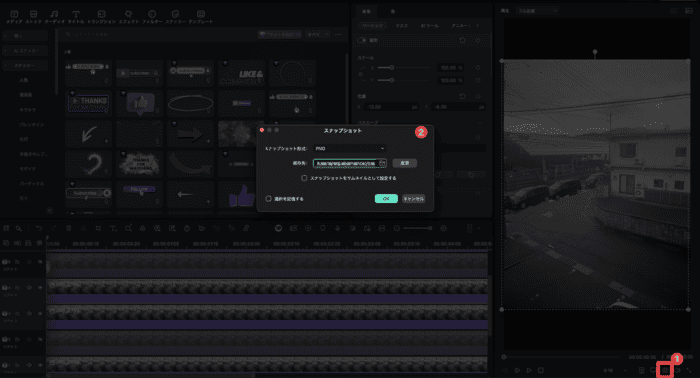
Task: Switch to the AI ツール sub-tab
Action: 429,26
